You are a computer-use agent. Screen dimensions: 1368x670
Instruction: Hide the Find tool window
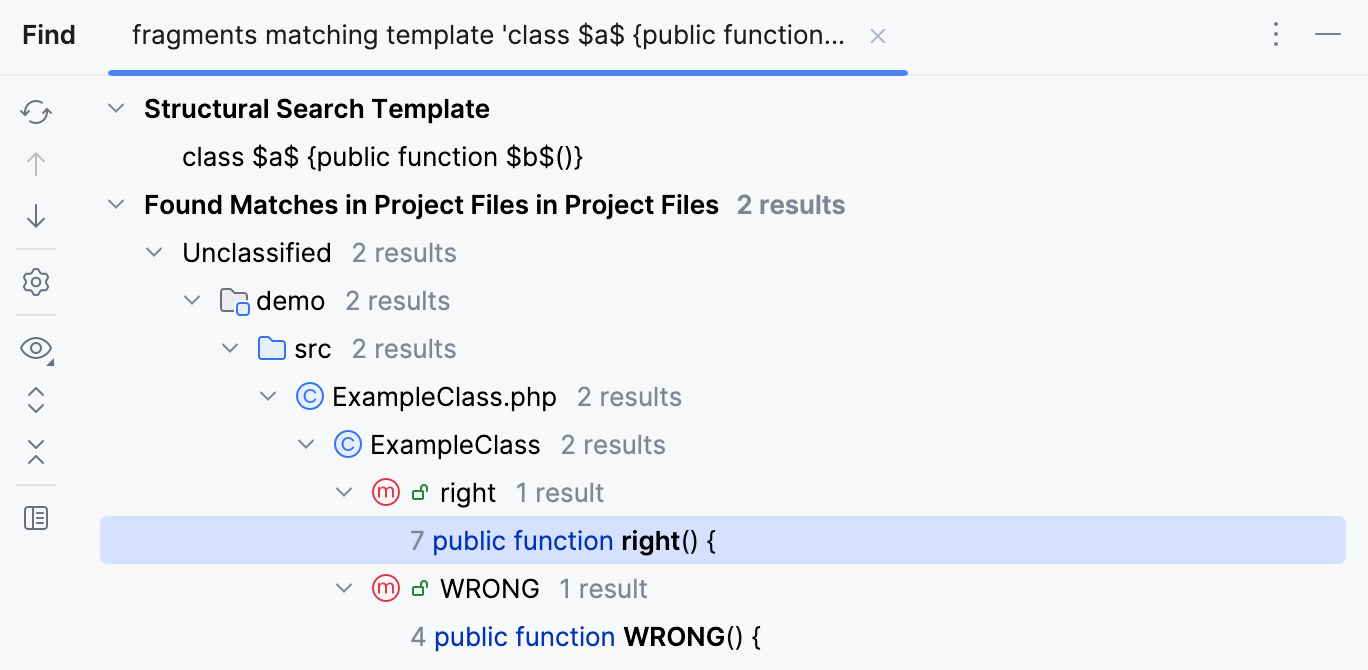click(x=1328, y=36)
